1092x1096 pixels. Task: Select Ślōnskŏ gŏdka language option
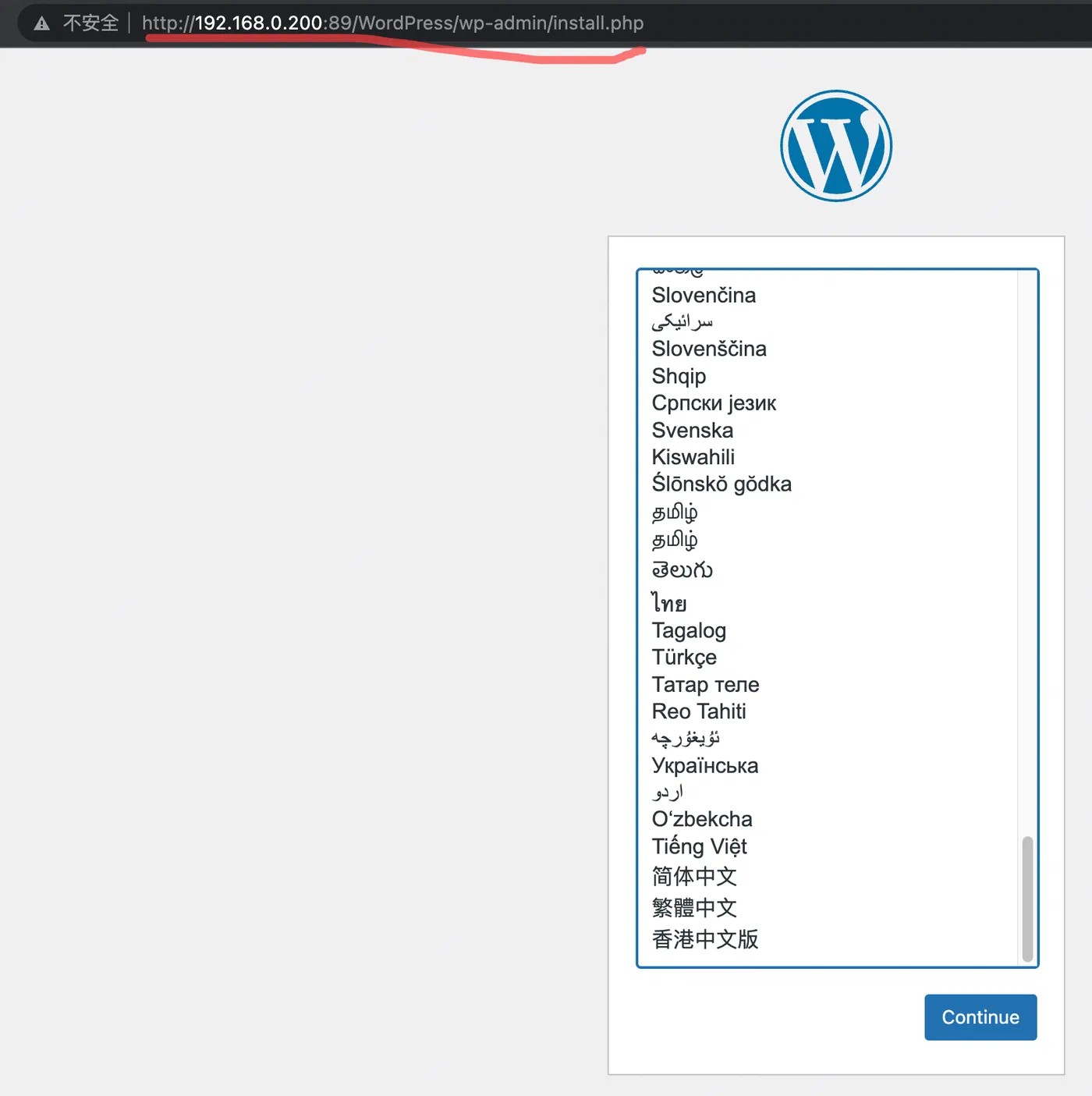pos(721,484)
